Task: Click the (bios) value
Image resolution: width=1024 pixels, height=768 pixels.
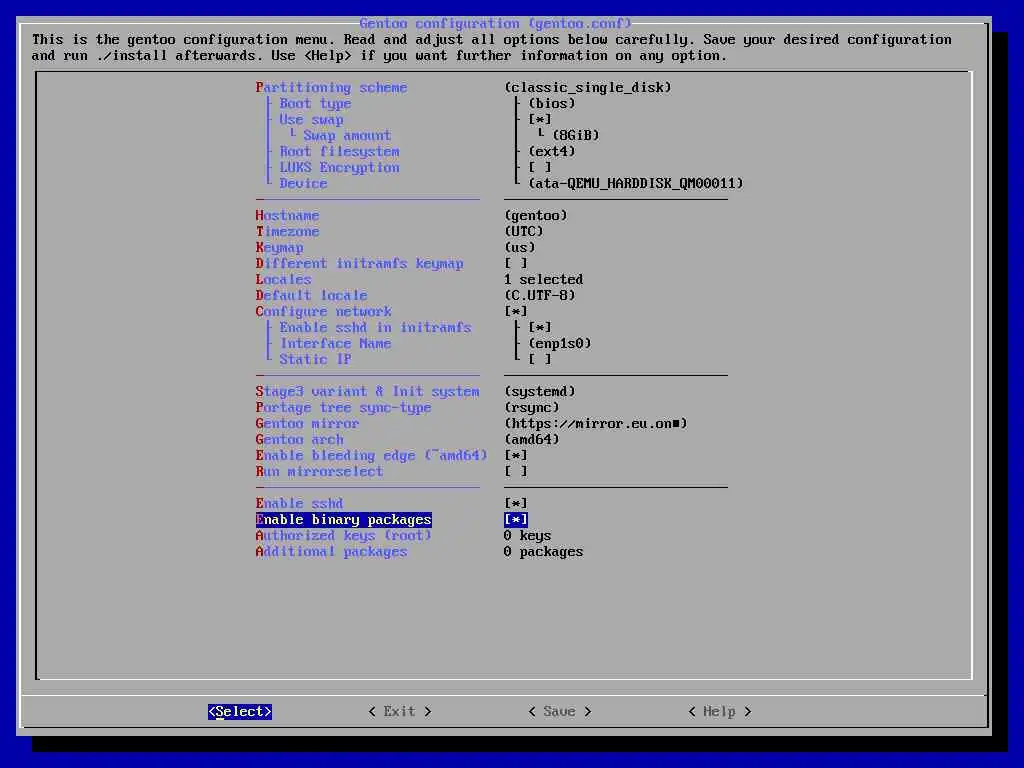Action: (x=552, y=103)
